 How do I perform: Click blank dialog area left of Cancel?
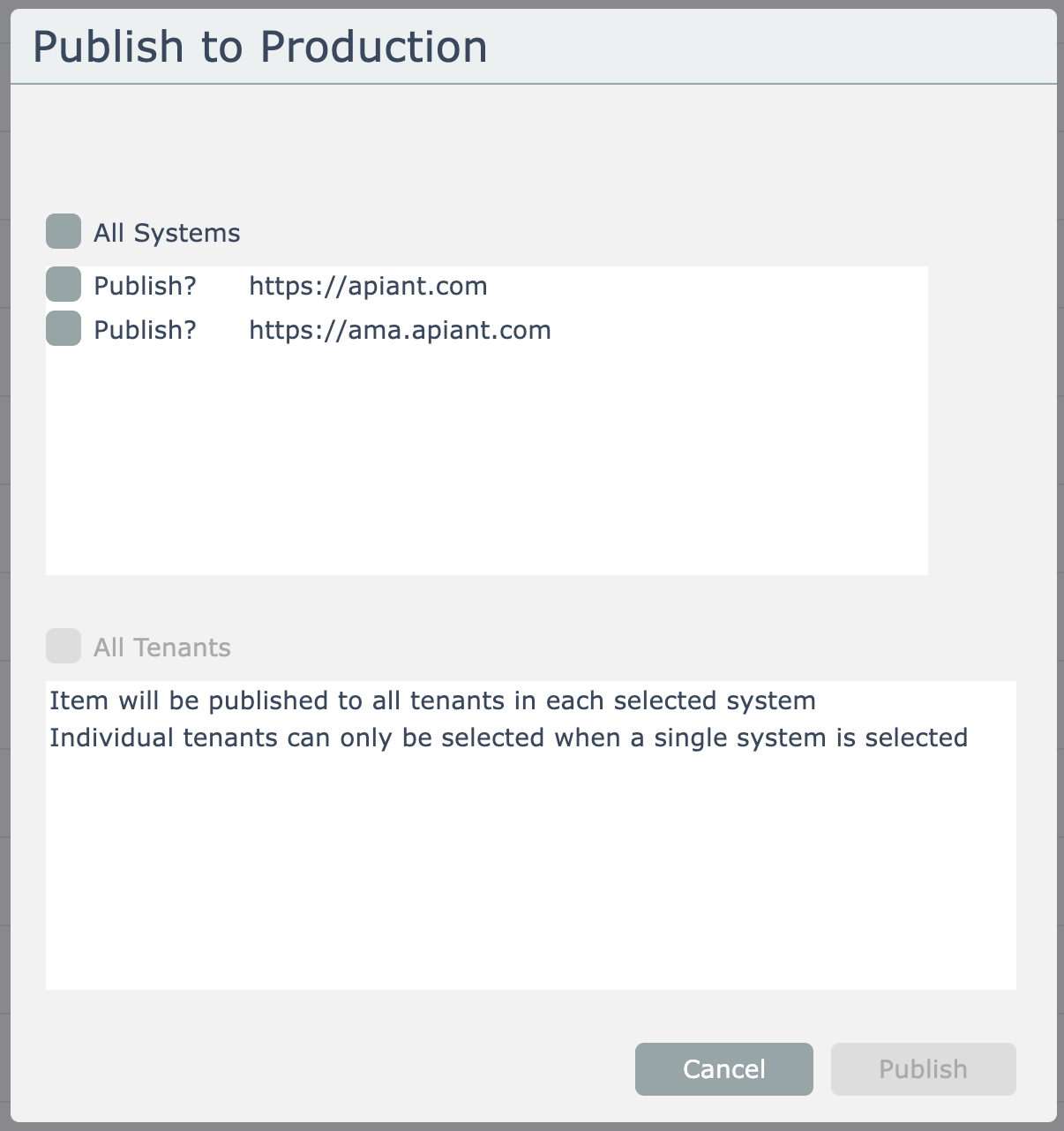pos(335,1069)
